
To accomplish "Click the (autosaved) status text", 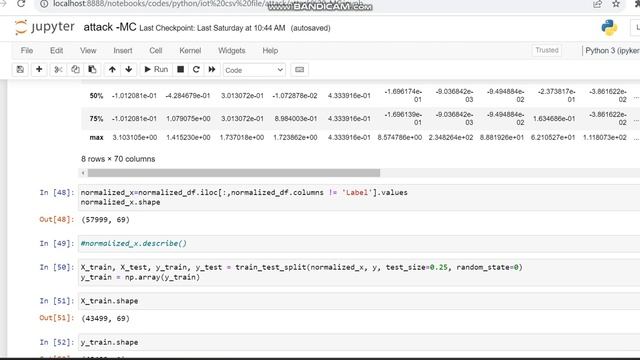I will click(311, 28).
